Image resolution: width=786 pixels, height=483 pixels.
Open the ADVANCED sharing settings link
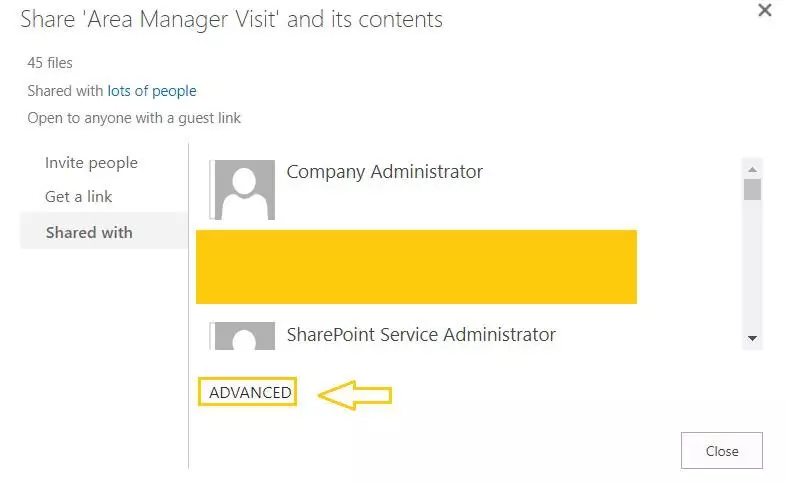tap(250, 393)
